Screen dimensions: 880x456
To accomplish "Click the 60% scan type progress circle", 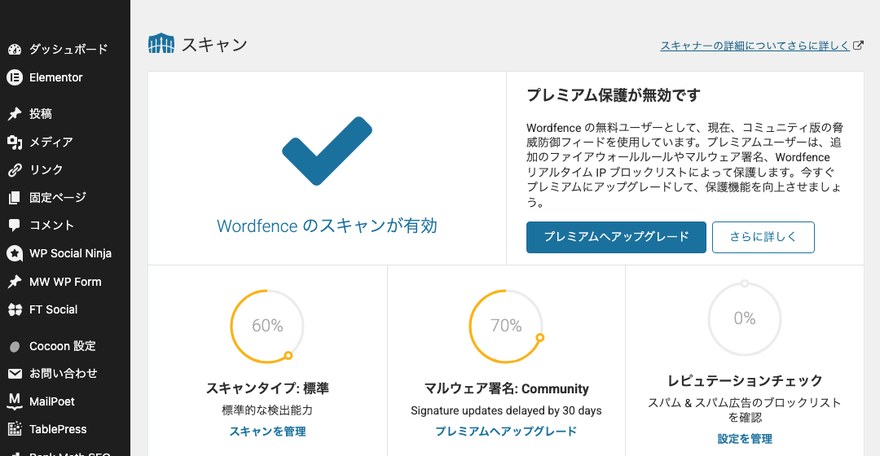I will click(x=267, y=326).
